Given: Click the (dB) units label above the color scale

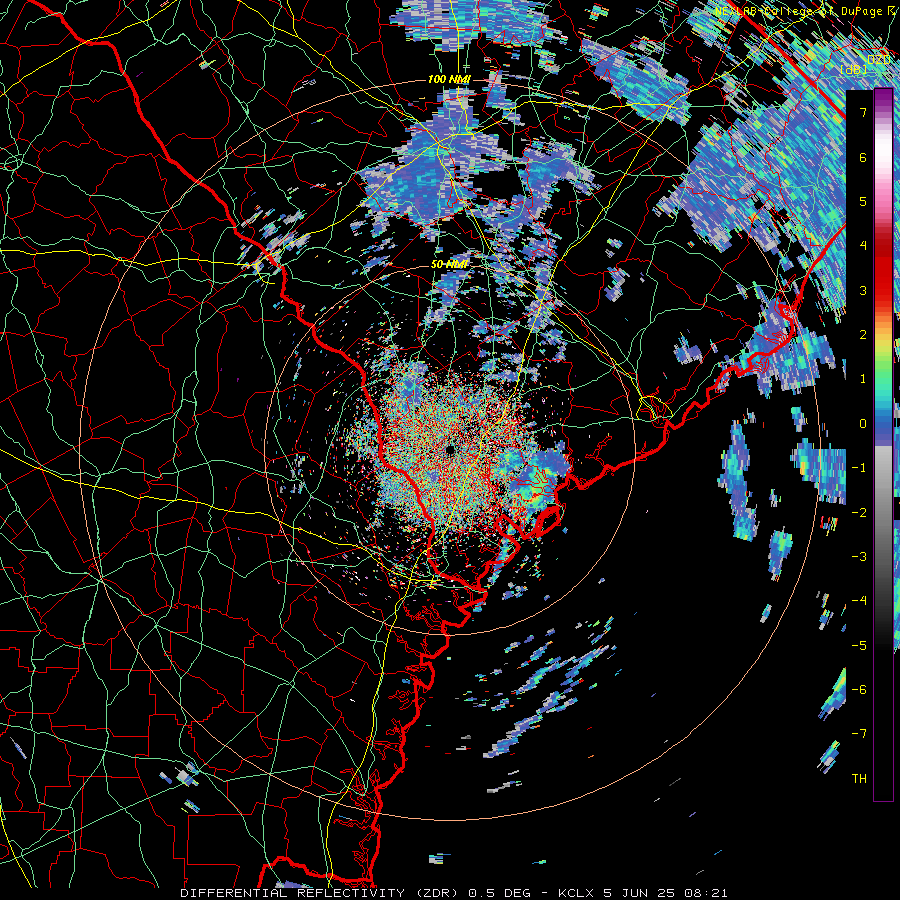Looking at the screenshot, I should tap(853, 70).
